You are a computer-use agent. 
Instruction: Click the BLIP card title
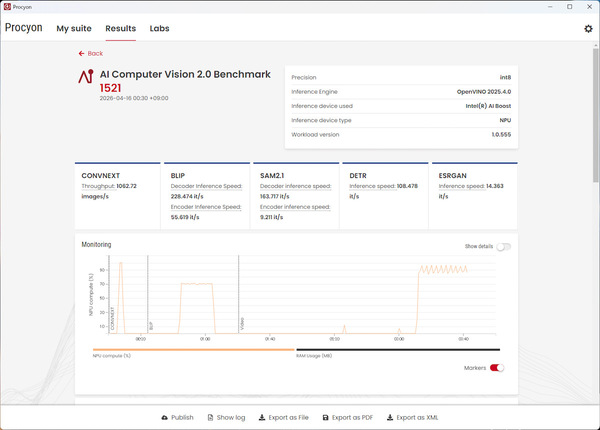coord(178,176)
